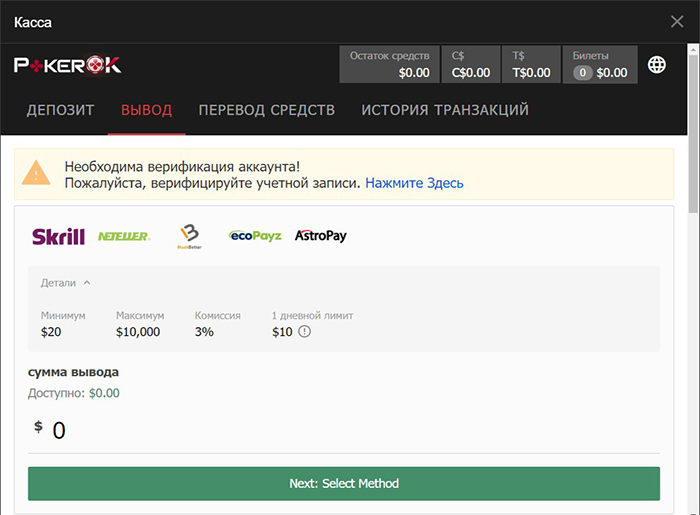Open the ПЕРЕВОД СРЕДСТВ tab
Viewport: 700px width, 515px height.
coord(267,110)
